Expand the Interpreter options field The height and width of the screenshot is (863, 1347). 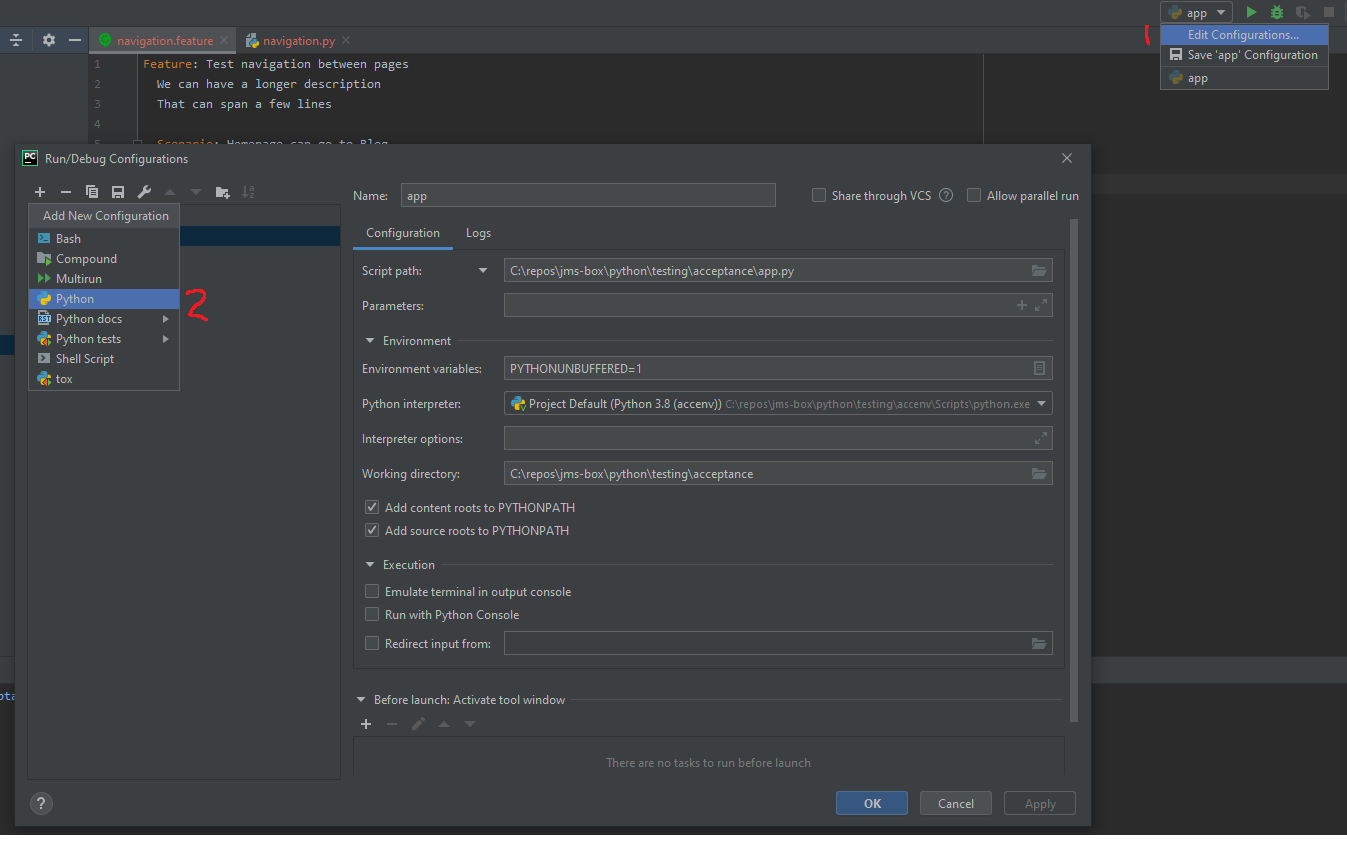1041,438
